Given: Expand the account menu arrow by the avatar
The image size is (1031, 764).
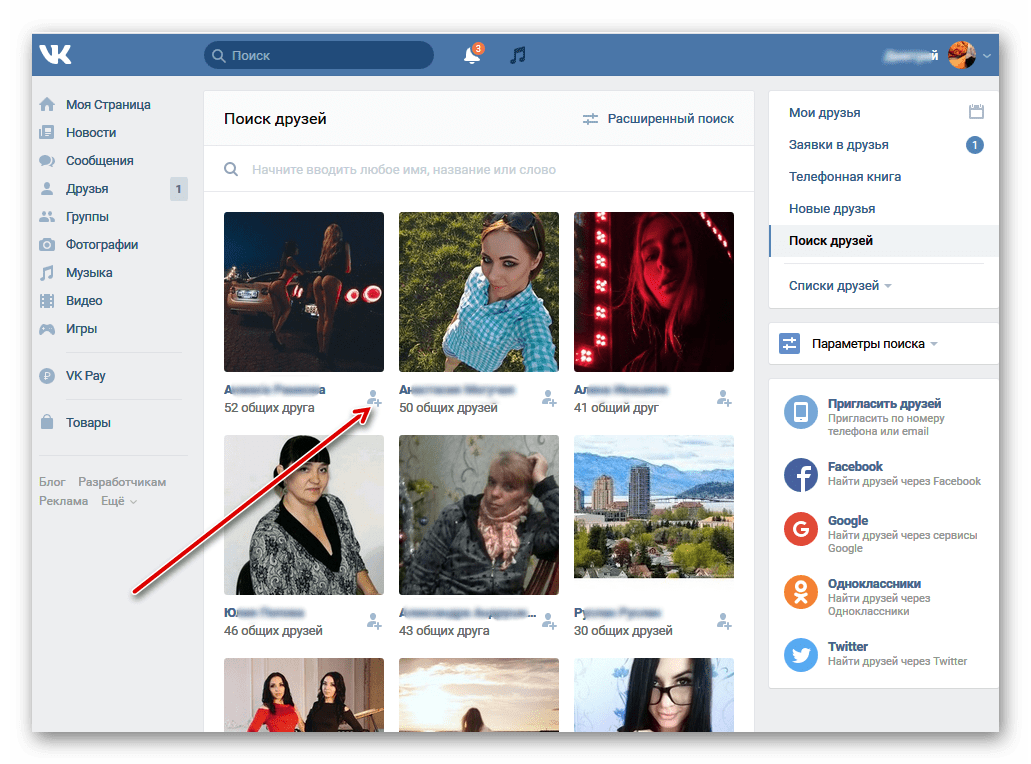Looking at the screenshot, I should [987, 56].
